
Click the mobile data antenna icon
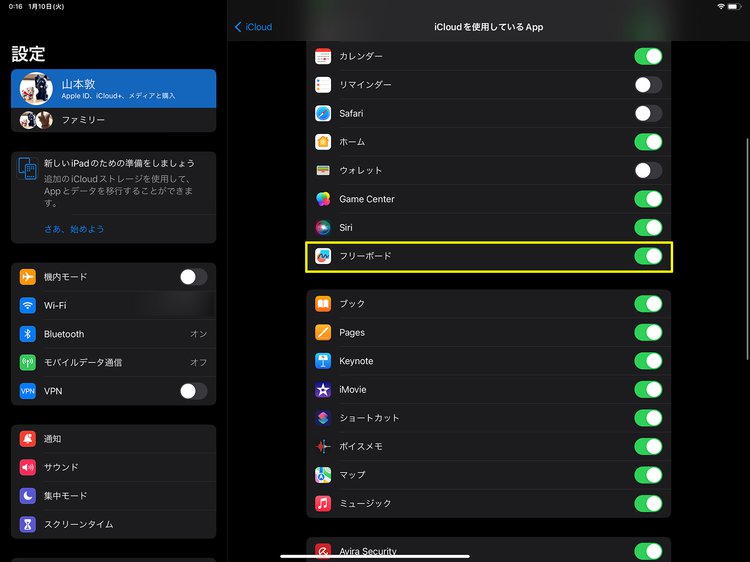[x=28, y=363]
